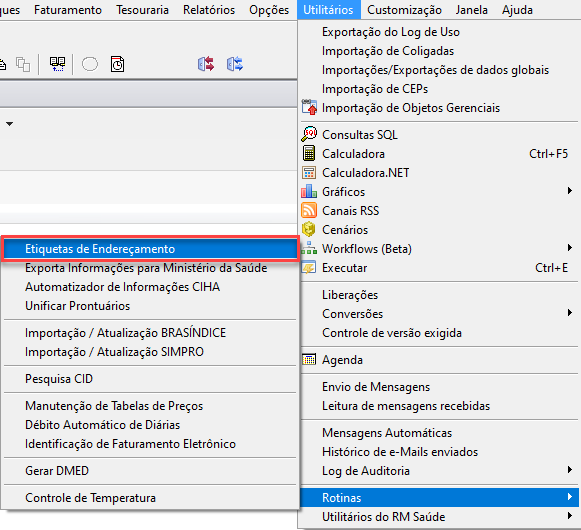Expand the Workflows (Beta) submenu arrow

tap(570, 248)
